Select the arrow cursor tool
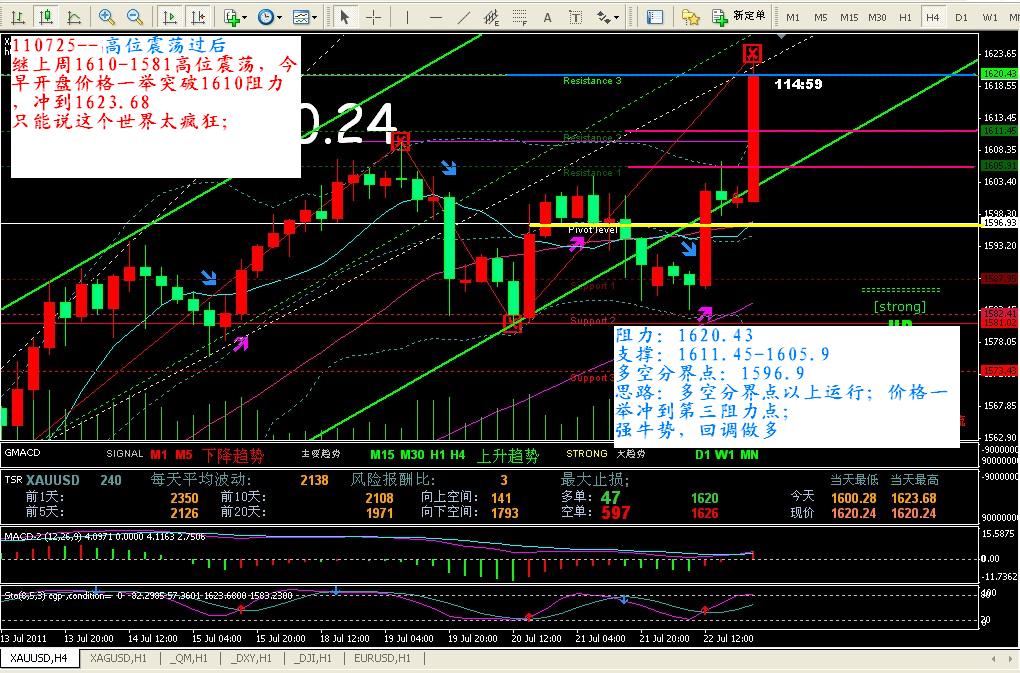This screenshot has height=673, width=1020. point(345,17)
